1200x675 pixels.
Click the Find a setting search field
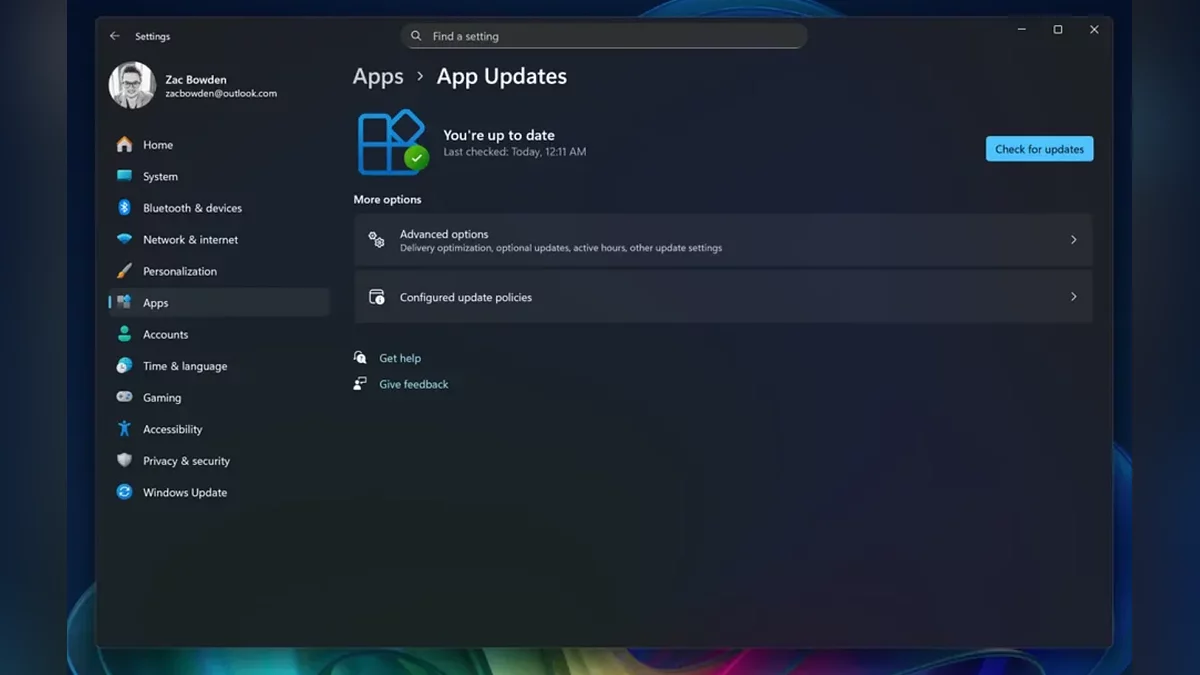click(x=604, y=36)
